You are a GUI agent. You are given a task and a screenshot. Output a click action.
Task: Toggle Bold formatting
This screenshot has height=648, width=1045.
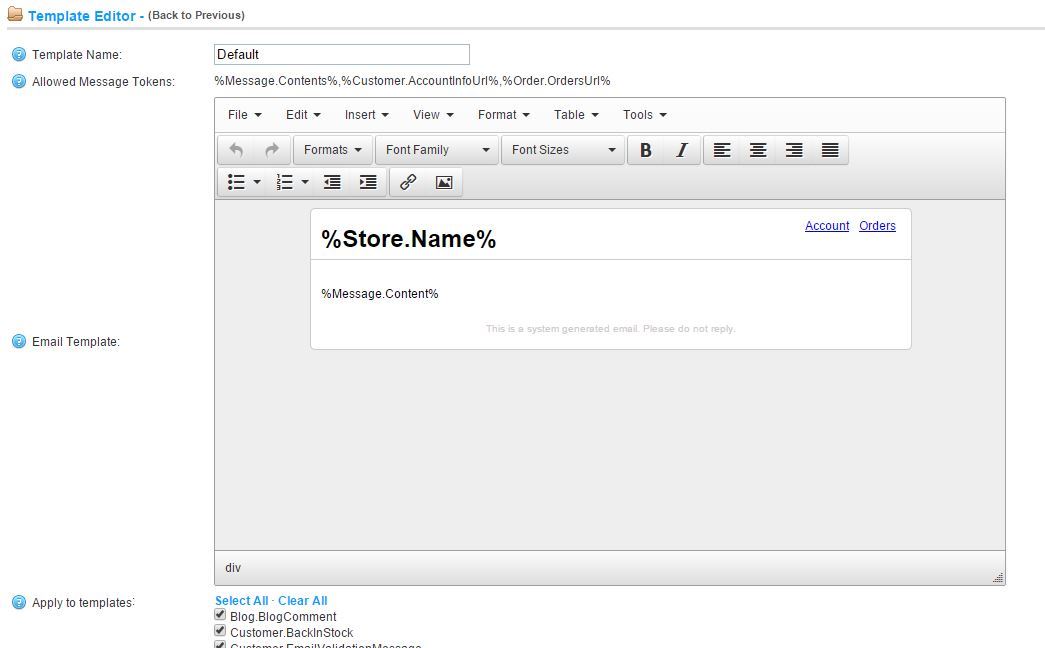[646, 150]
